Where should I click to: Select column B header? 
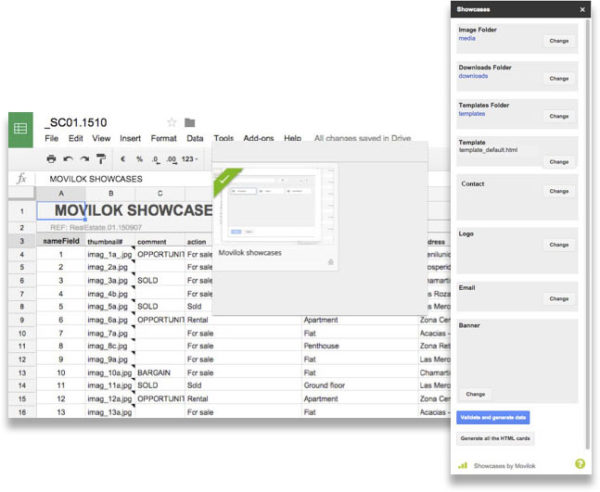coord(111,193)
